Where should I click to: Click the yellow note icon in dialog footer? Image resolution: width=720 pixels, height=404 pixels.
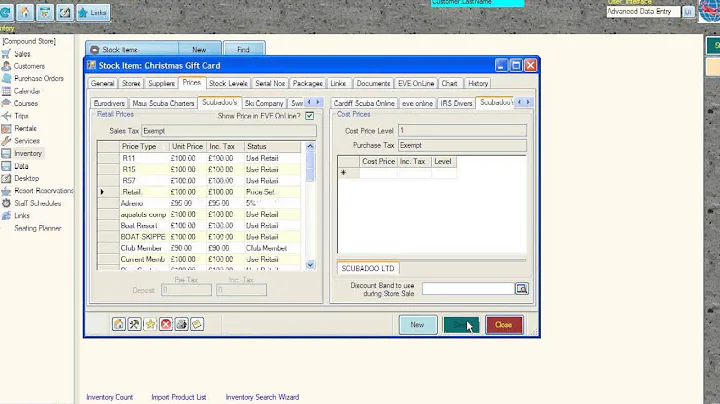(197, 324)
